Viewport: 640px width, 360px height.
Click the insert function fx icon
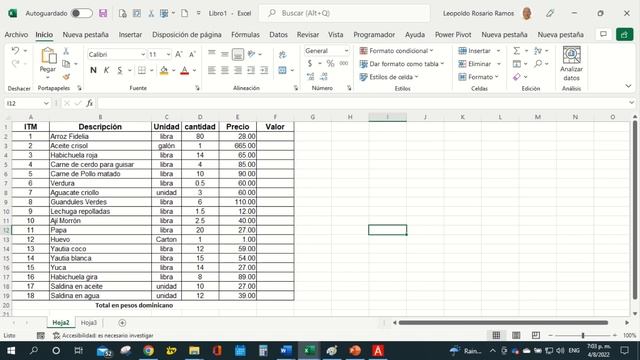[x=89, y=103]
